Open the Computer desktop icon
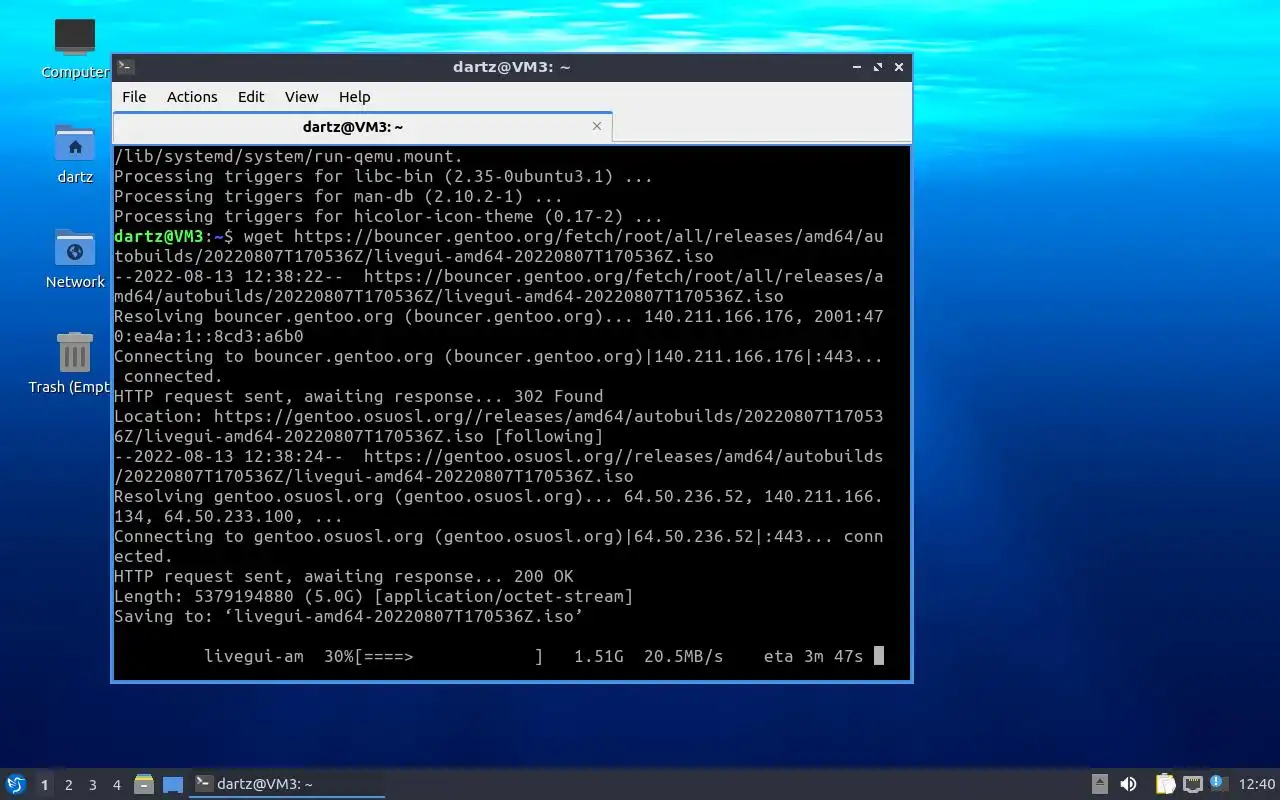This screenshot has width=1280, height=800. point(75,47)
